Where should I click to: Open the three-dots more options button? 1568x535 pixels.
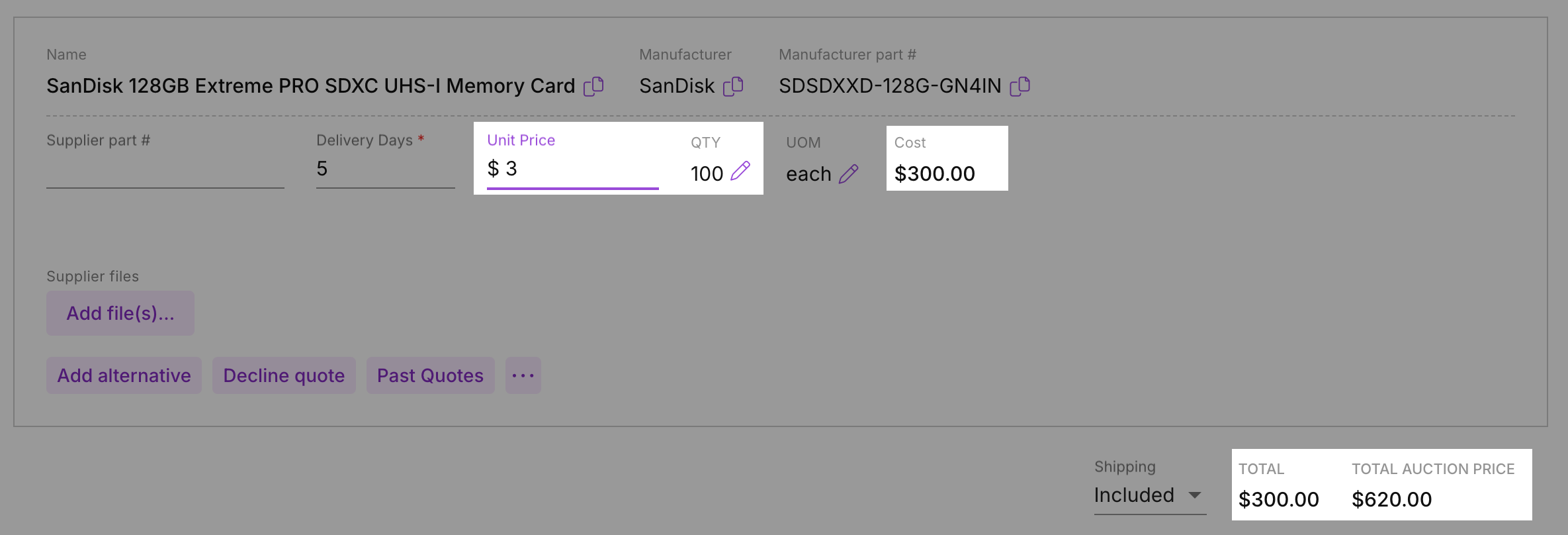[x=523, y=375]
